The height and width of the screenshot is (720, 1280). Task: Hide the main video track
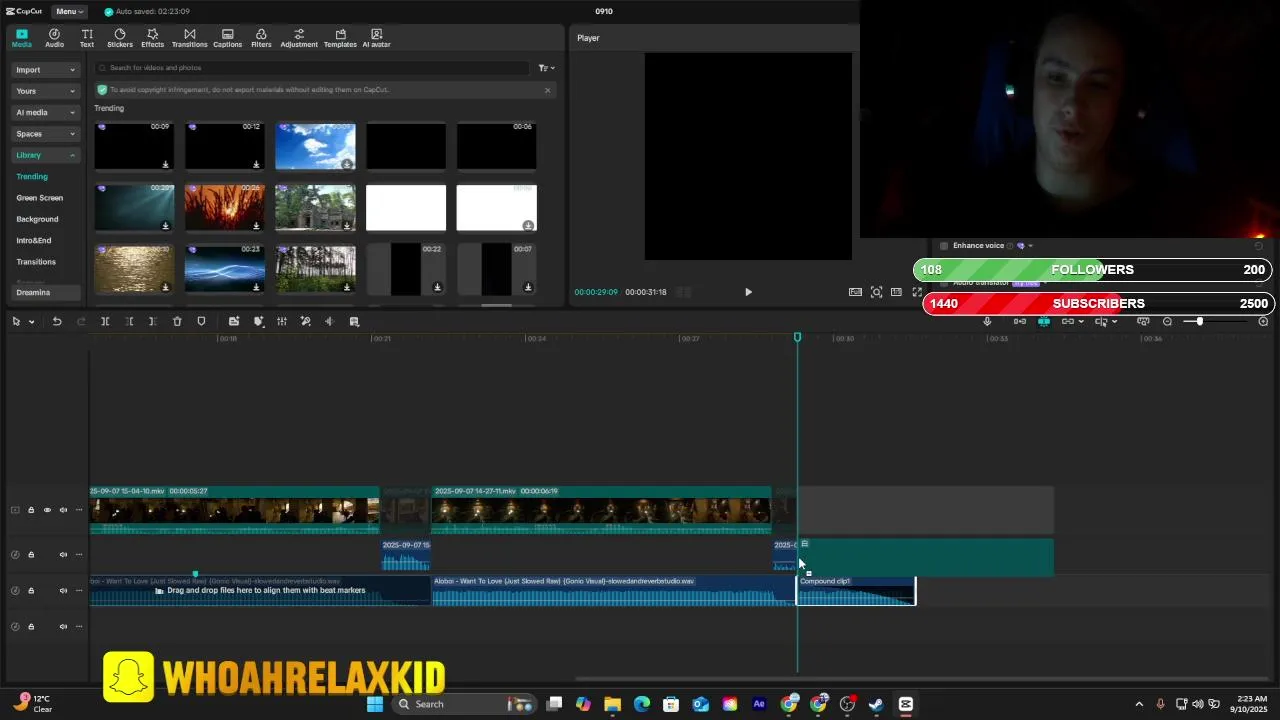tap(47, 510)
